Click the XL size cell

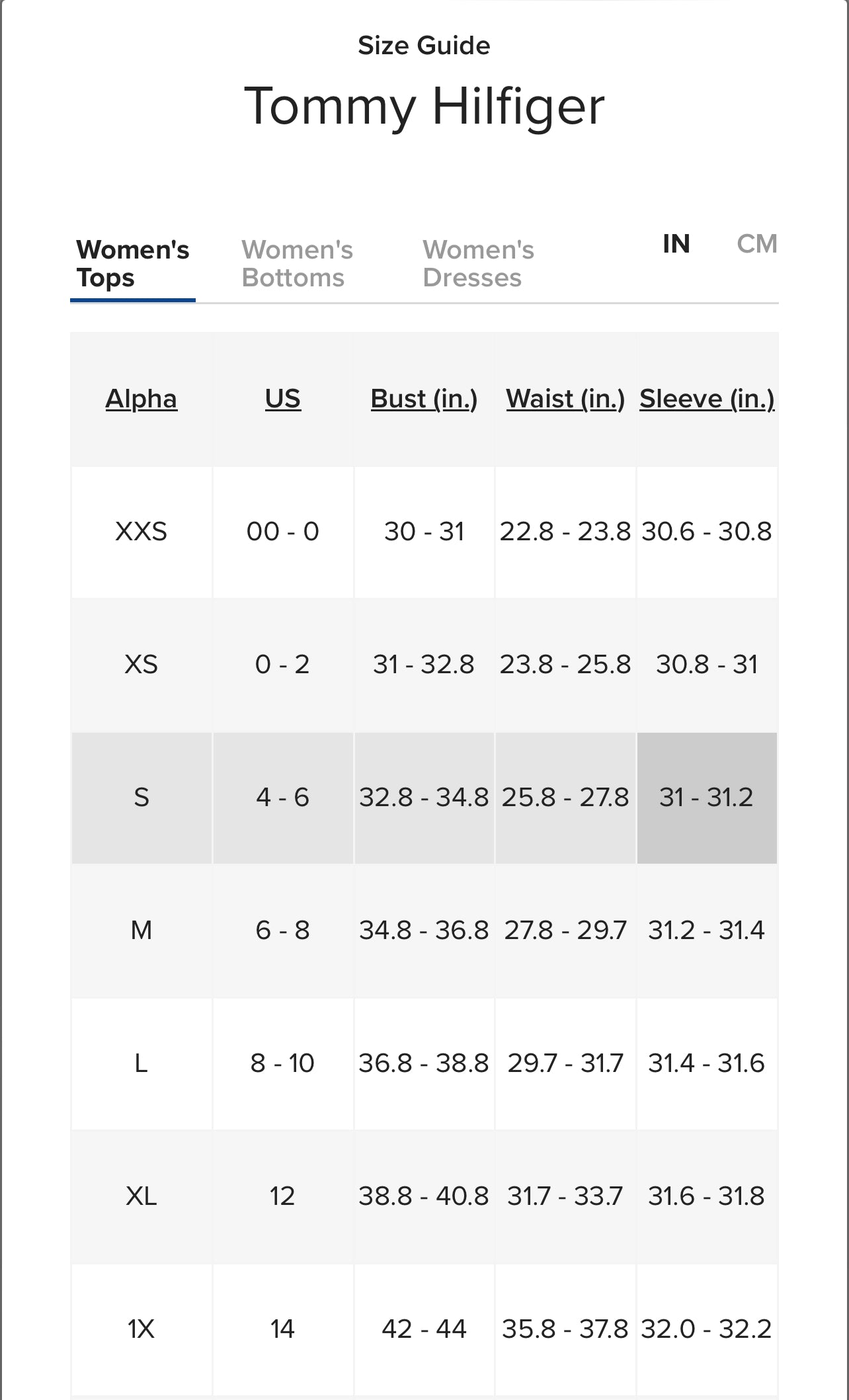141,1196
